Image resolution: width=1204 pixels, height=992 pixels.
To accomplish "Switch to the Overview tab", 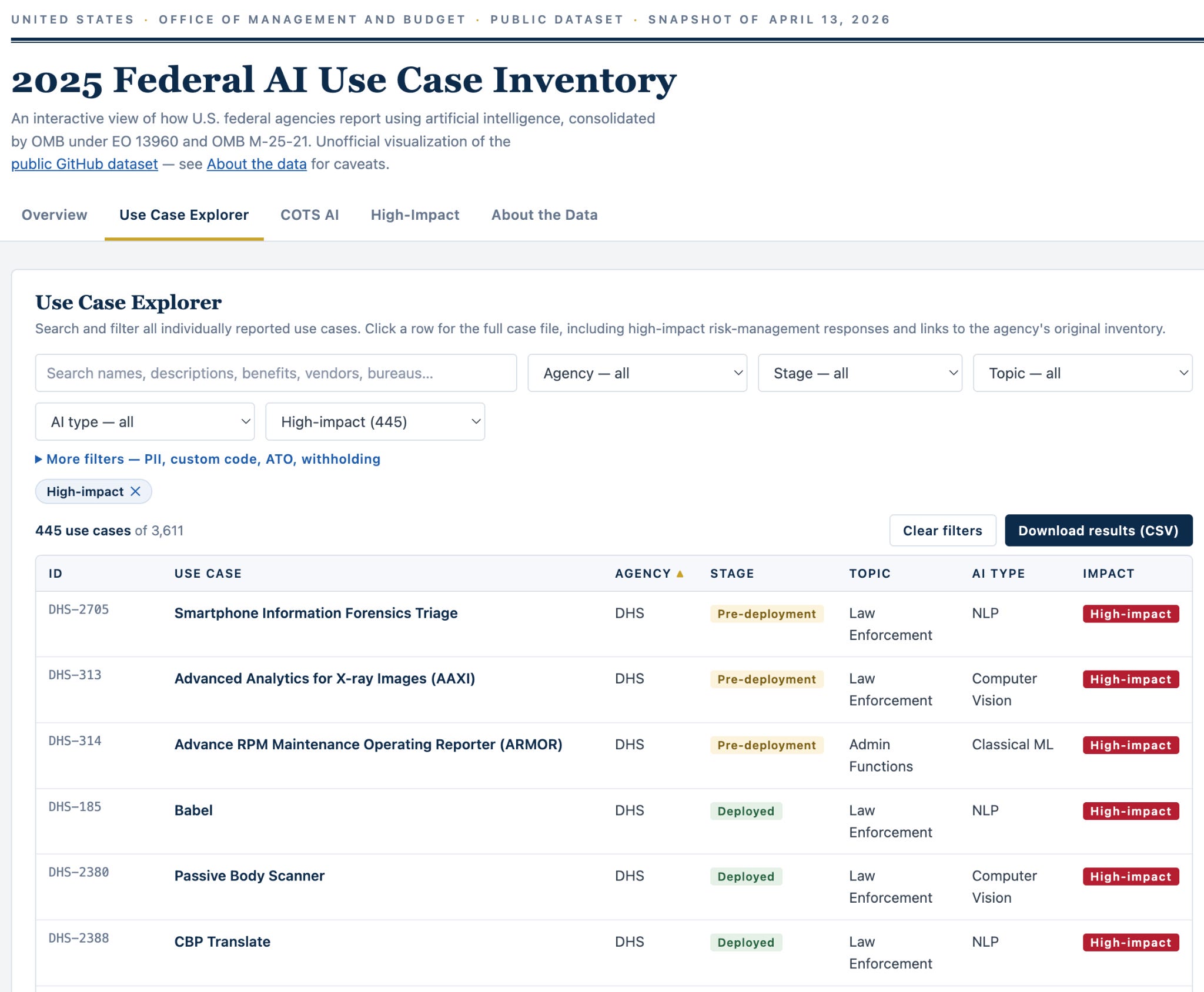I will pyautogui.click(x=54, y=215).
